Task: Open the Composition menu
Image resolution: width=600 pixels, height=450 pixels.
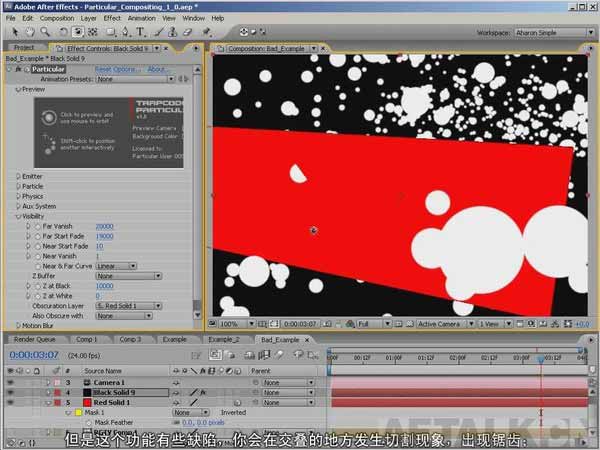Action: click(x=57, y=18)
